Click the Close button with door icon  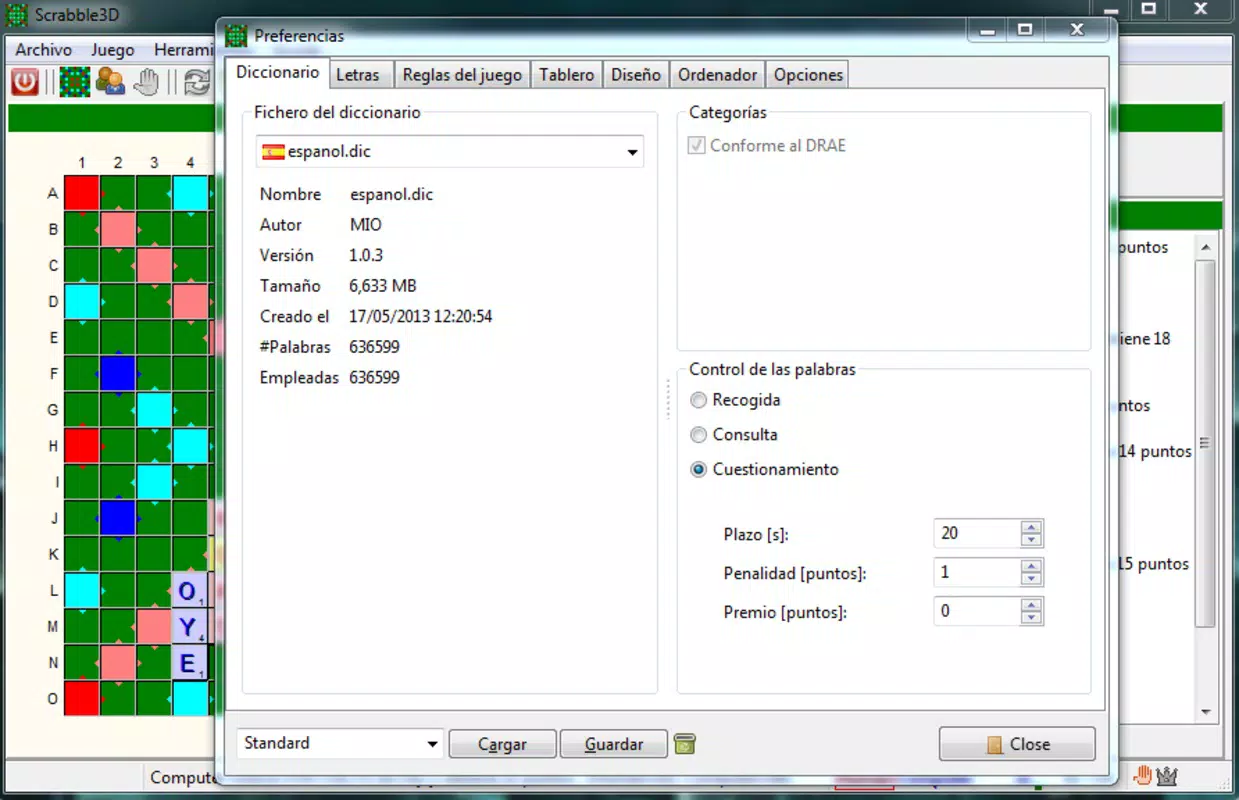tap(1017, 744)
